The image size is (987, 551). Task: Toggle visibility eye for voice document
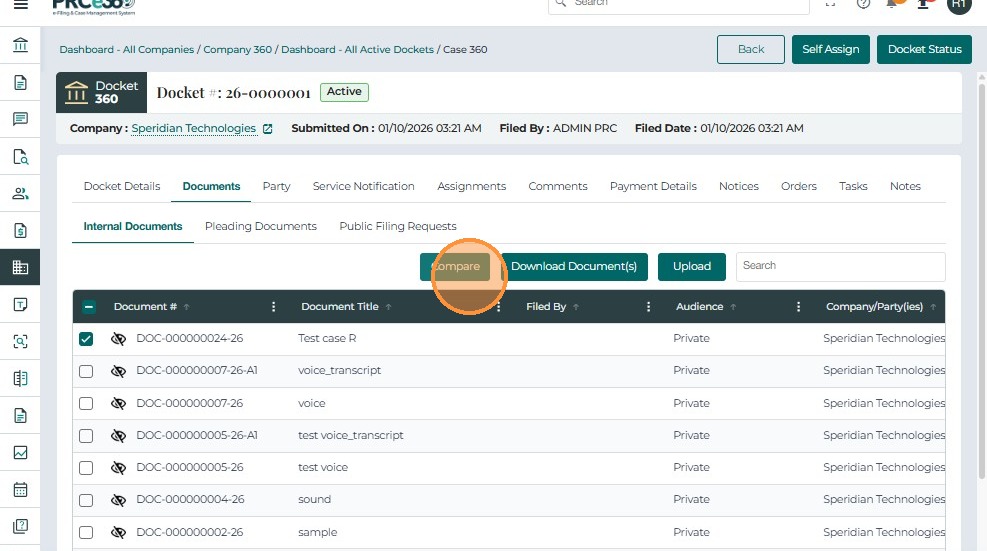tap(118, 403)
